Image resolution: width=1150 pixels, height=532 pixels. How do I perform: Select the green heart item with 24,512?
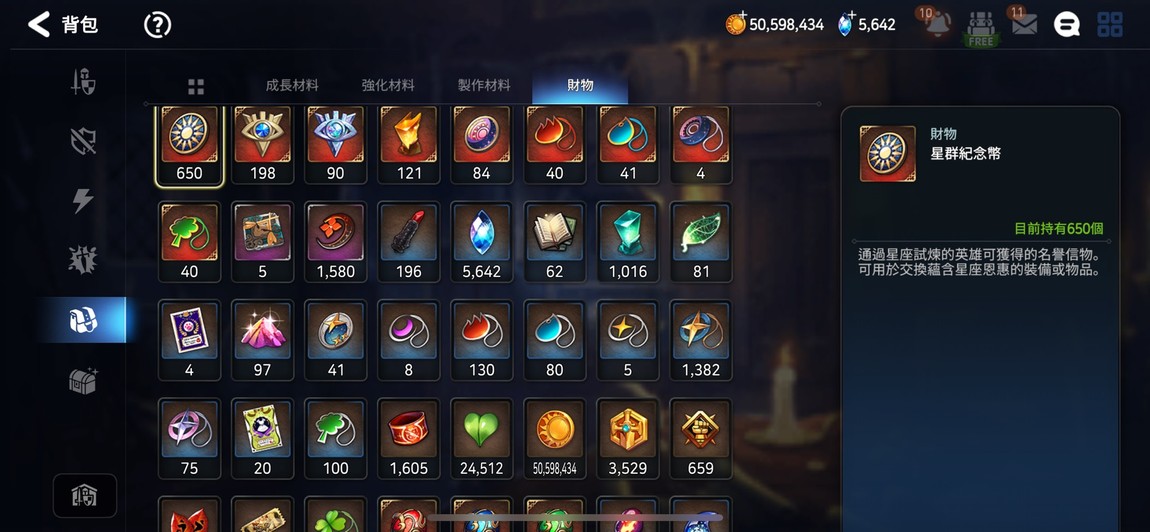point(482,439)
